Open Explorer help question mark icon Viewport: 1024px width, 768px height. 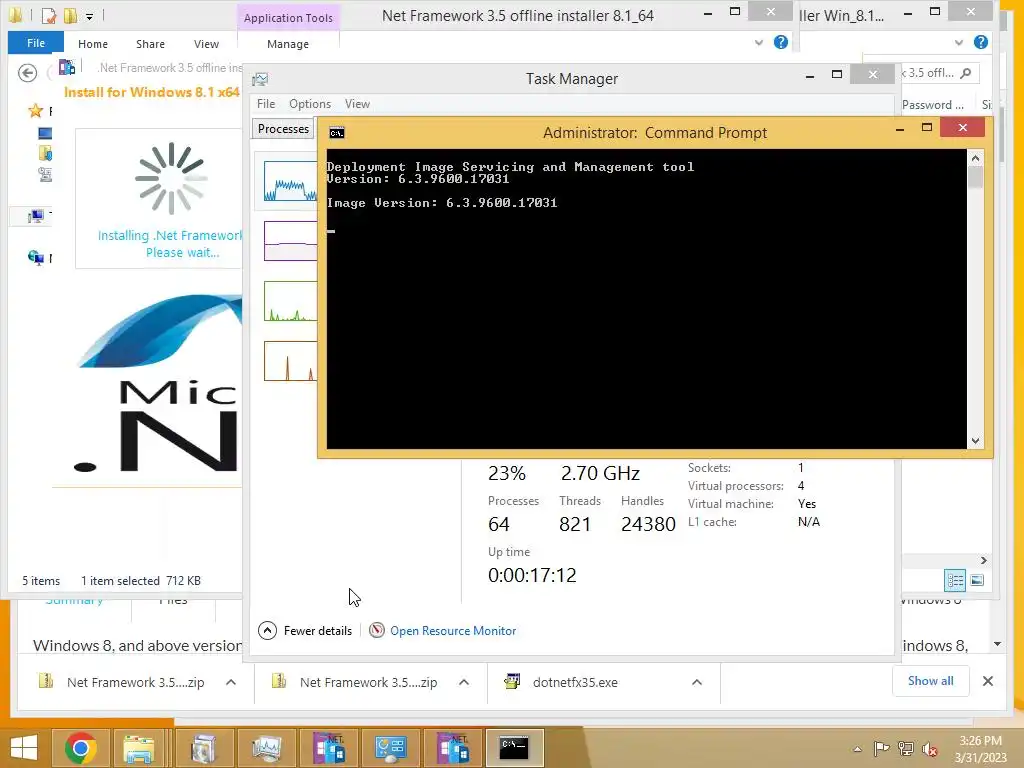780,42
